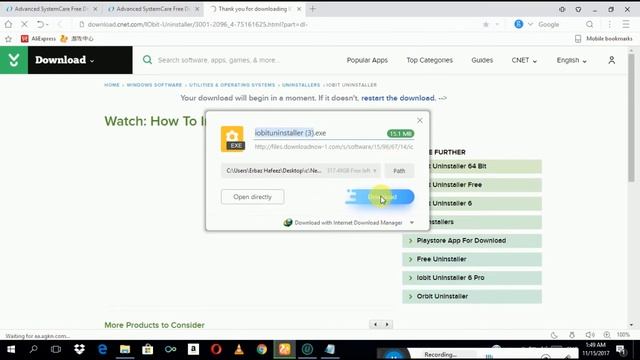Open Guides in the navigation
The image size is (640, 360).
click(x=482, y=60)
